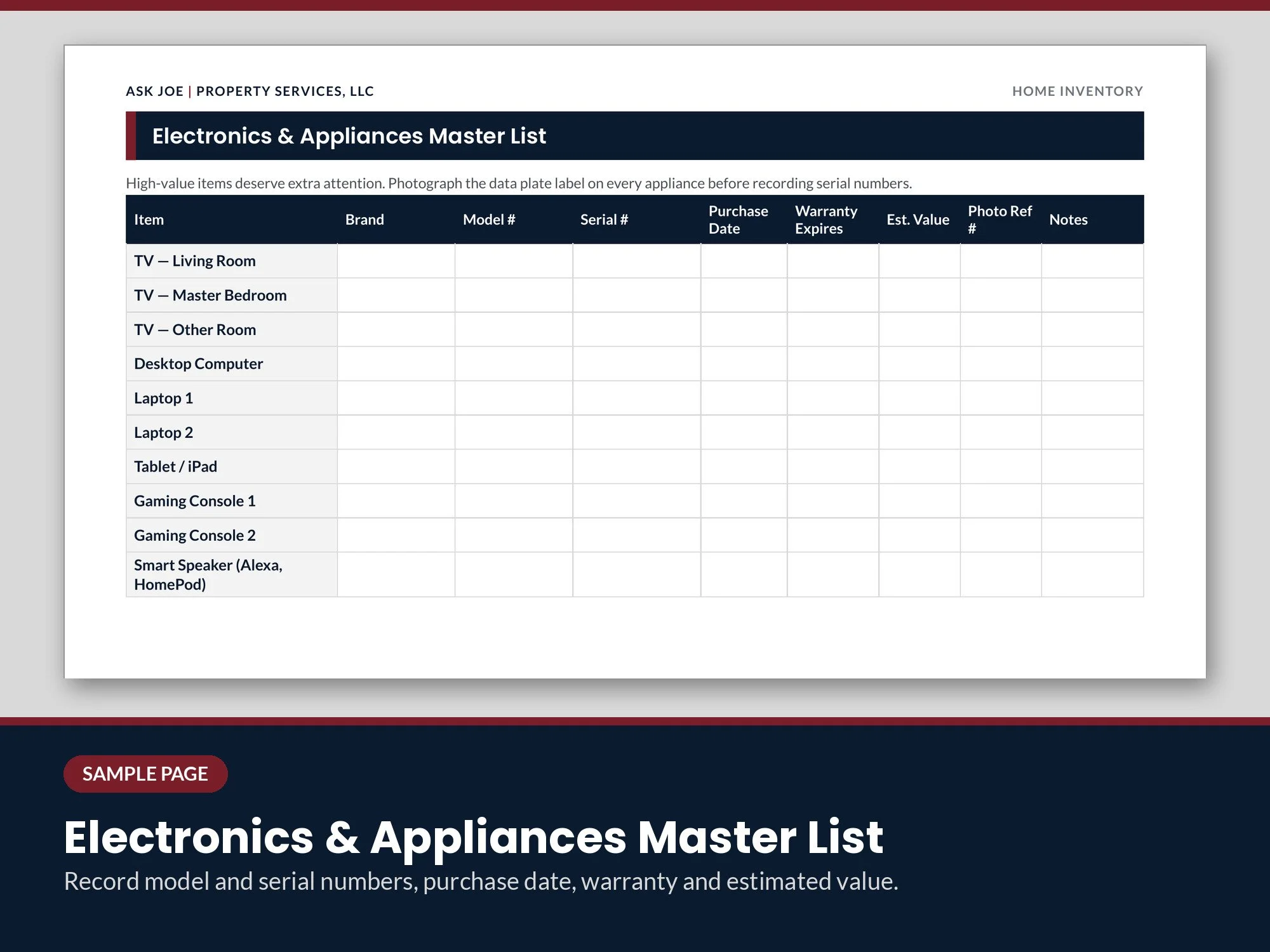Click the 'Serial #' column header
Viewport: 1270px width, 952px height.
(637, 220)
